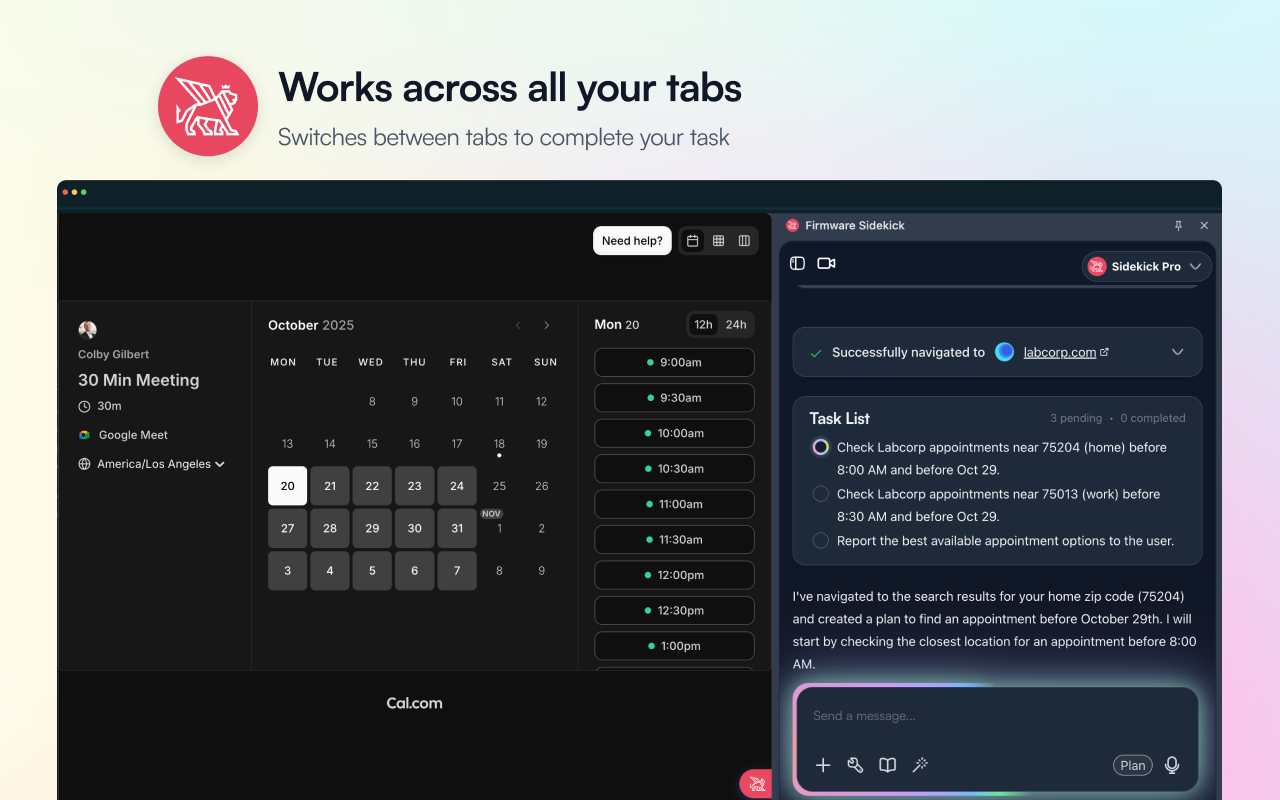Image resolution: width=1280 pixels, height=800 pixels.
Task: Click the external link icon beside labcorp.com
Action: pos(1104,352)
